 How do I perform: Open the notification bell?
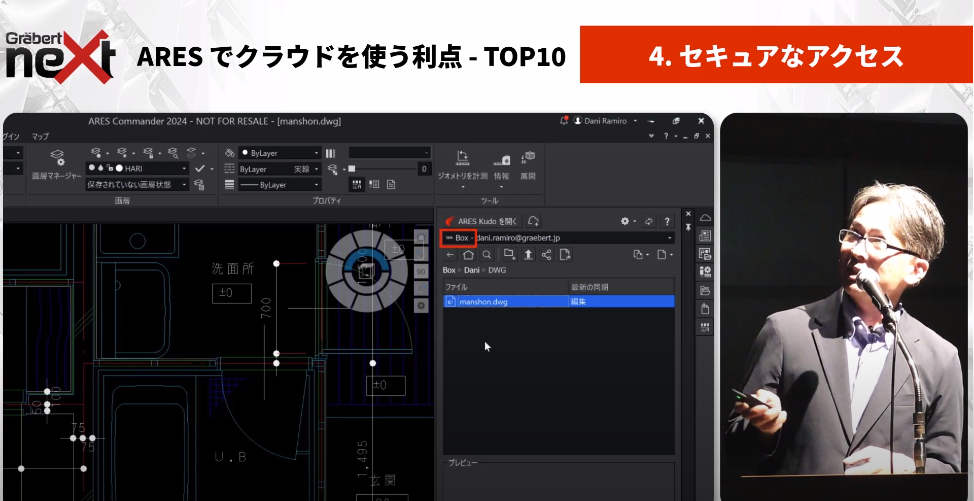564,120
